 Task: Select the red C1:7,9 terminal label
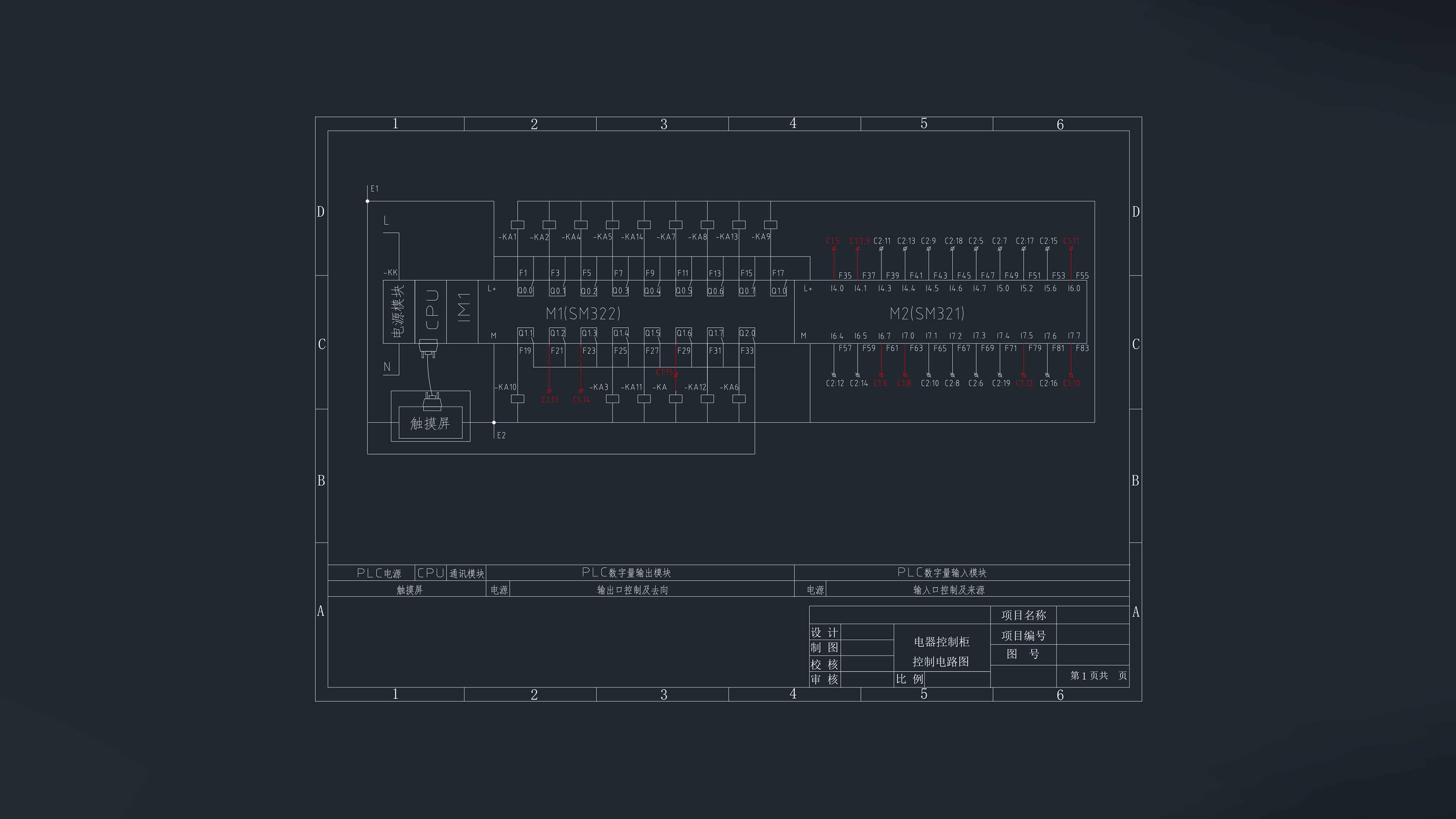[860, 241]
